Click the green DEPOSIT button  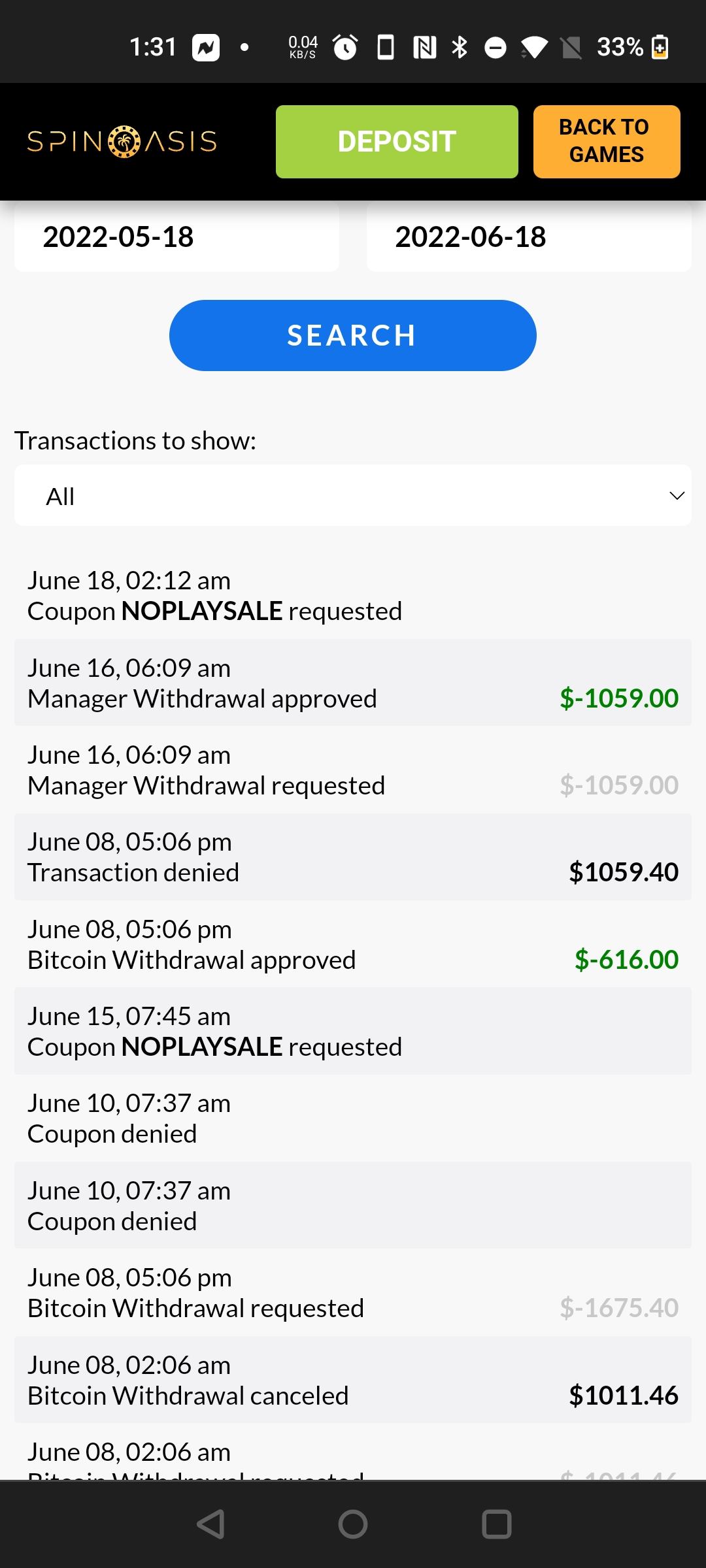coord(397,142)
